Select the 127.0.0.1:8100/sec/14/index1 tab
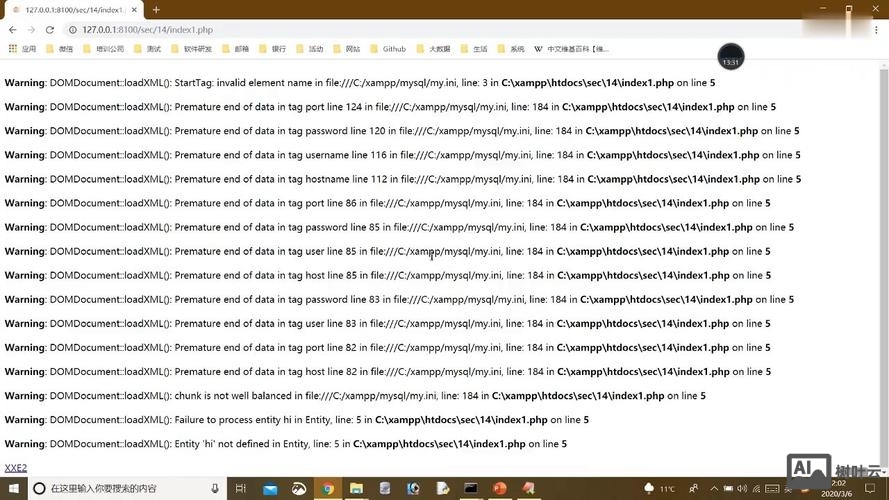This screenshot has width=889, height=500. (72, 9)
